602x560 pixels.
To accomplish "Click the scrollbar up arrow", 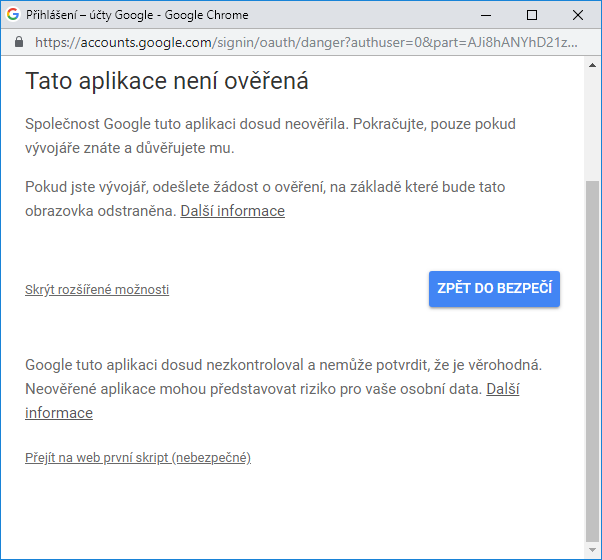I will 592,65.
